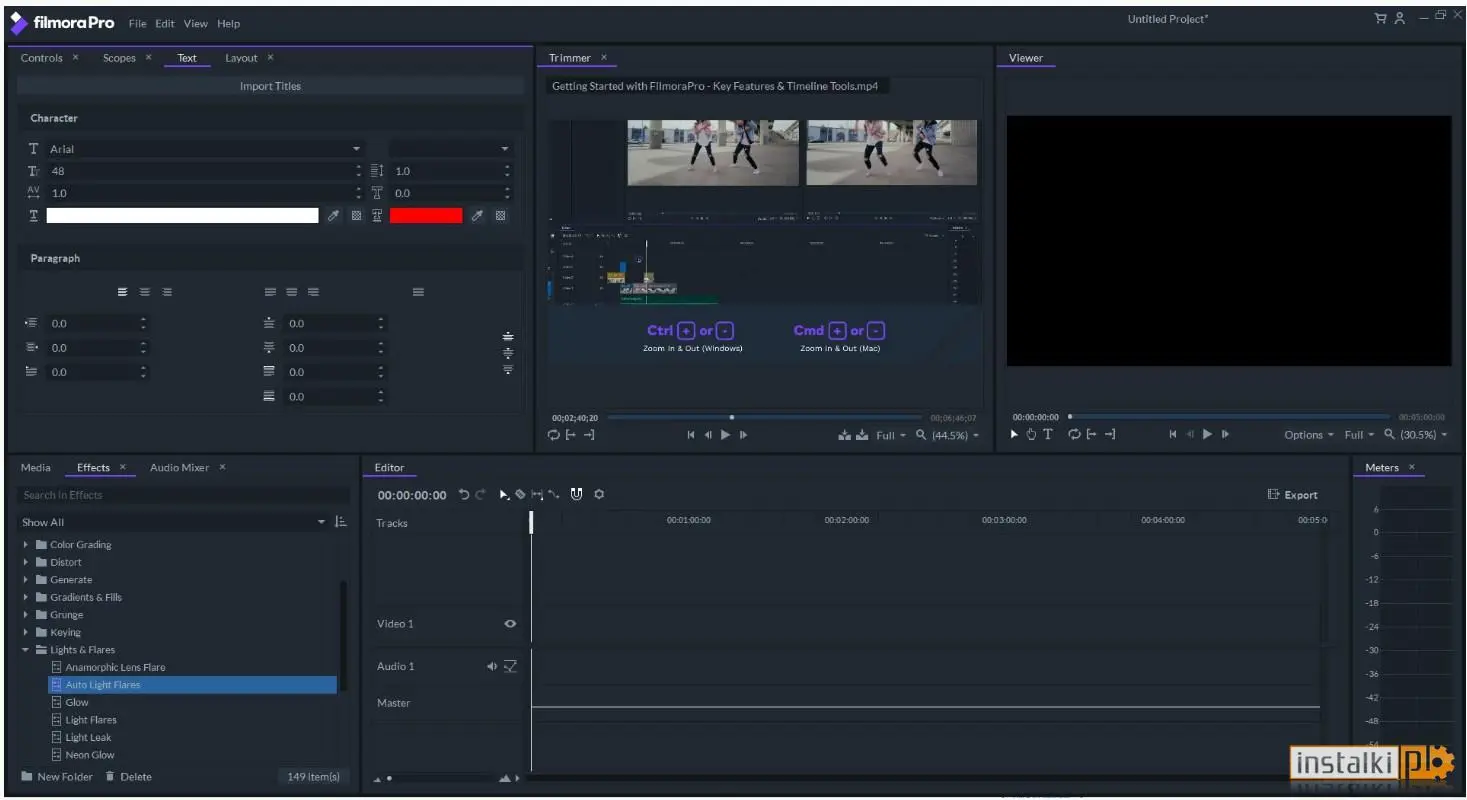
Task: Switch to the Scopes tab
Action: pos(119,58)
